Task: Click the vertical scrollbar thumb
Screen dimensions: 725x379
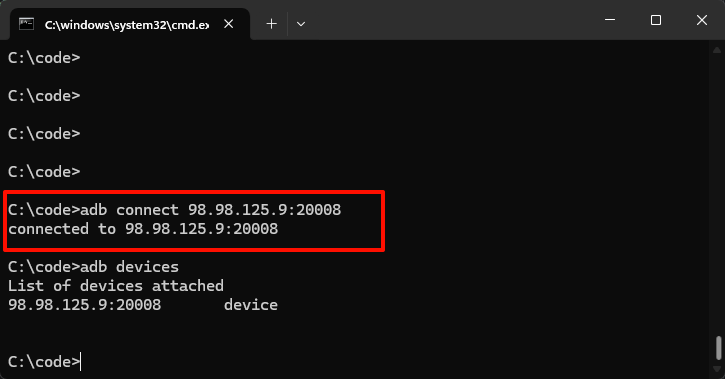Action: 719,348
